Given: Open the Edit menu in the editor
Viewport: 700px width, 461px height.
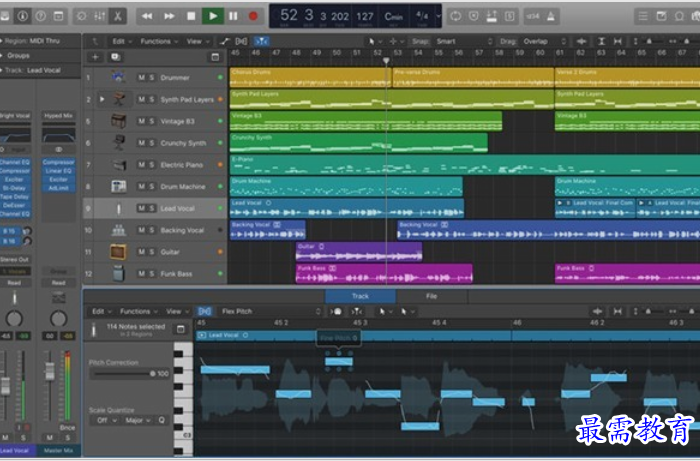Looking at the screenshot, I should [x=99, y=311].
